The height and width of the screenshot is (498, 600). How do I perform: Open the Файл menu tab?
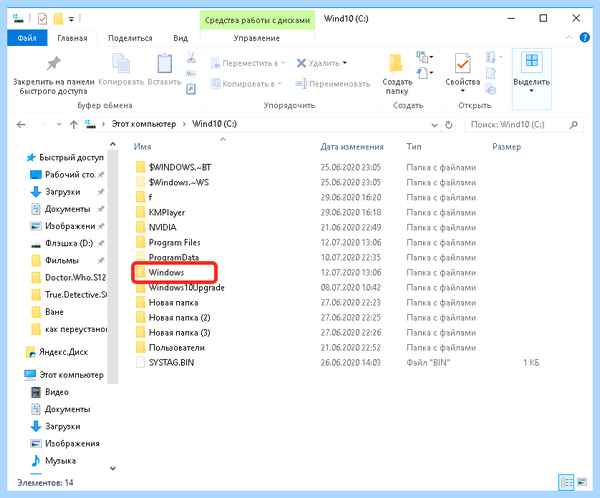pyautogui.click(x=27, y=38)
